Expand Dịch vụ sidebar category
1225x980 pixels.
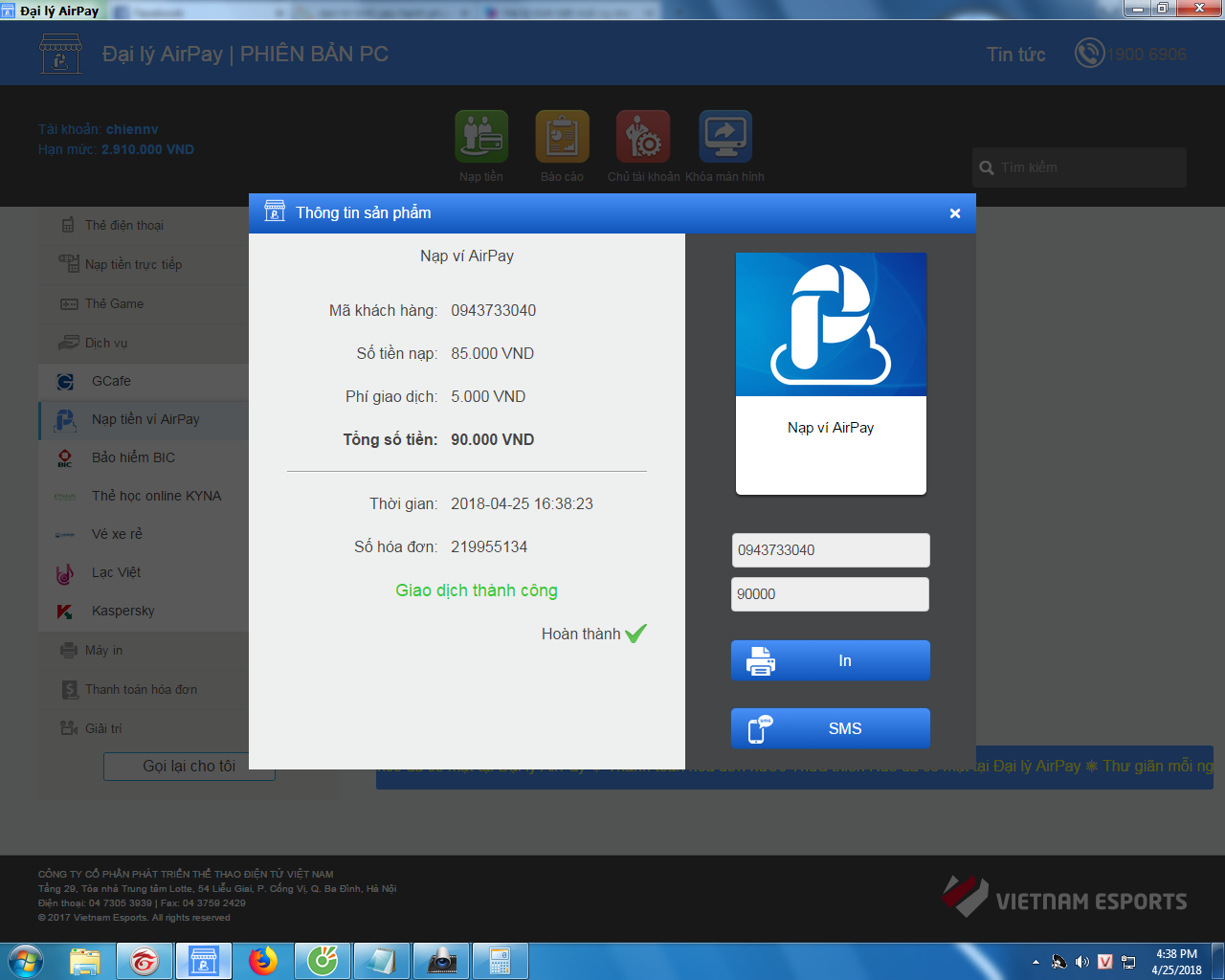[144, 344]
